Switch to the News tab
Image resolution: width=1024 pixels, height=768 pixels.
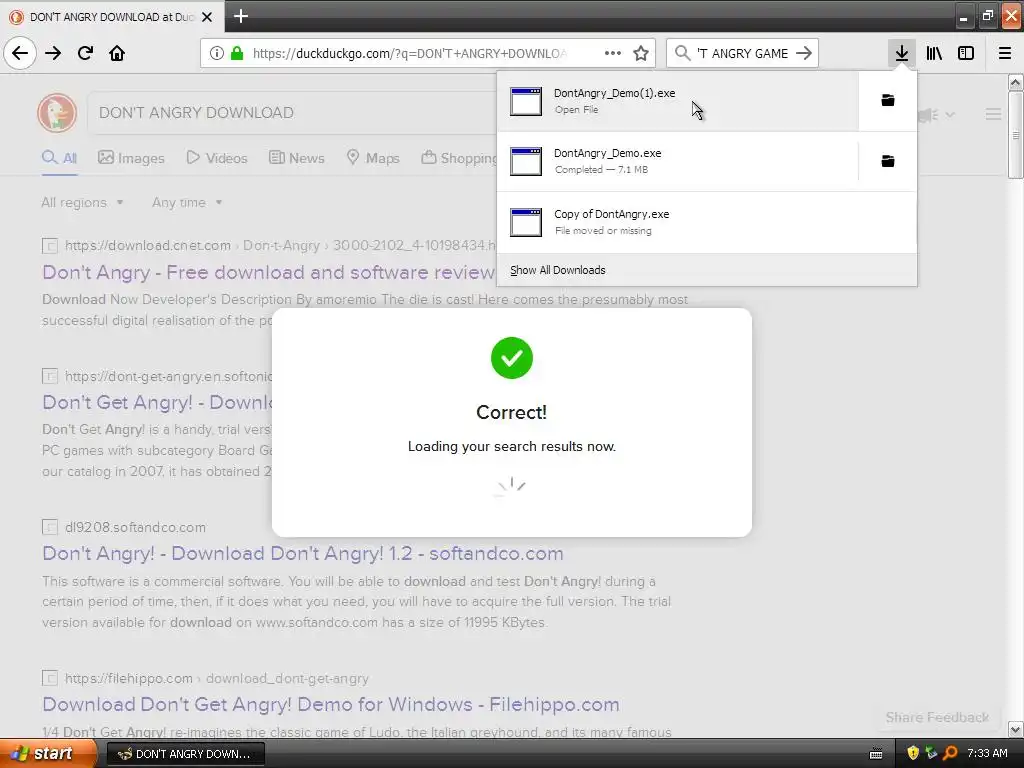296,158
